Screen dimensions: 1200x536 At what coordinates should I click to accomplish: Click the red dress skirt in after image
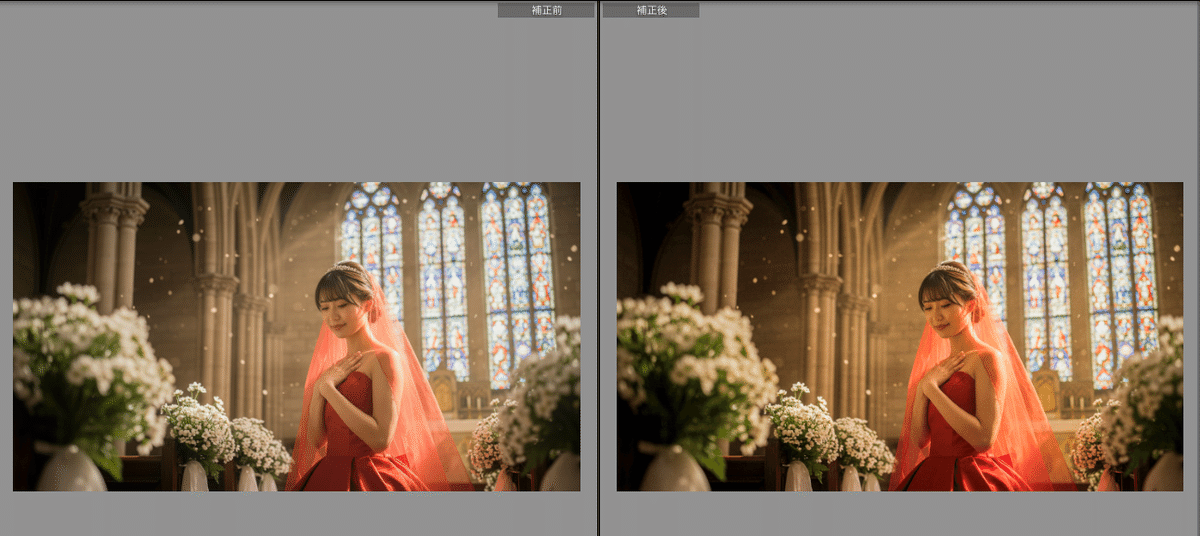tap(964, 470)
